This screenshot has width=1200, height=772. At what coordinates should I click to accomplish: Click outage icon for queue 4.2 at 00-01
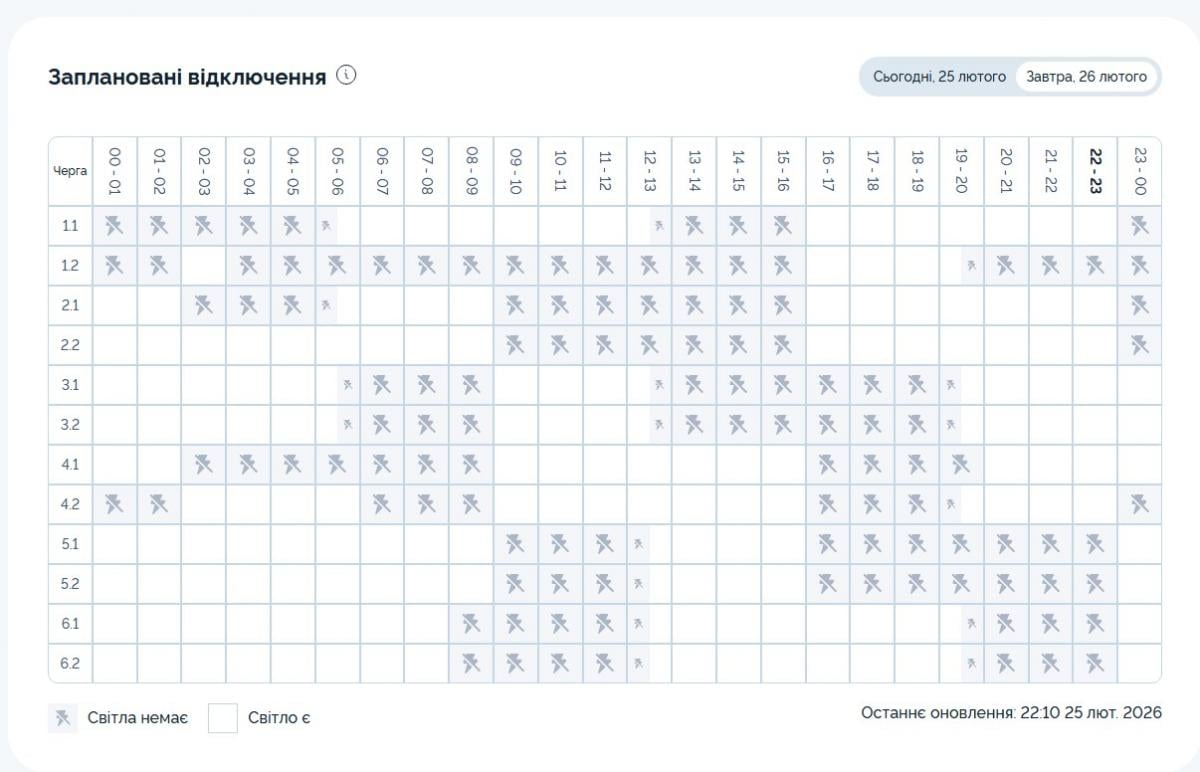[114, 504]
